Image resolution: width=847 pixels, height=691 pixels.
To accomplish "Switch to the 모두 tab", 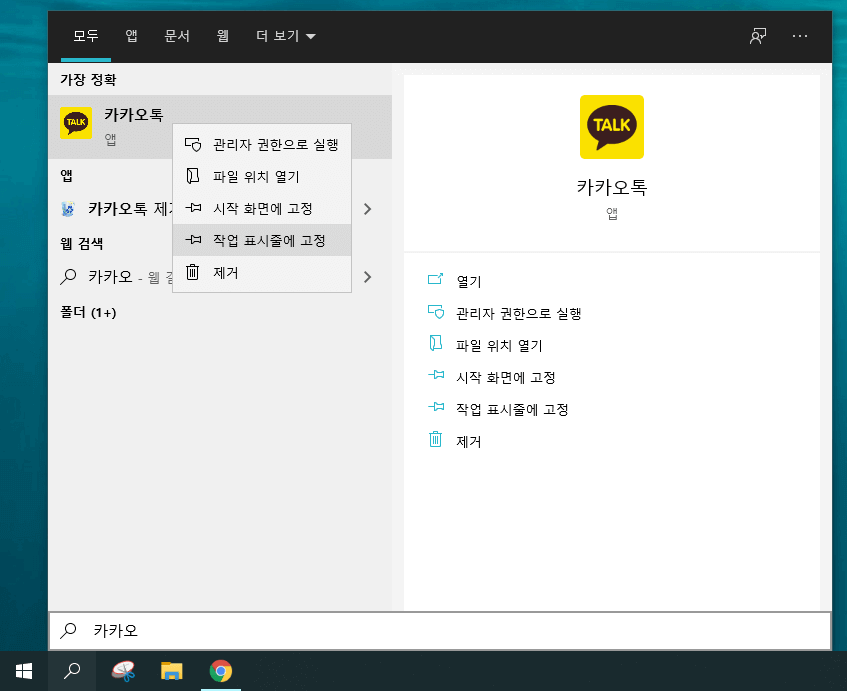I will [x=86, y=36].
